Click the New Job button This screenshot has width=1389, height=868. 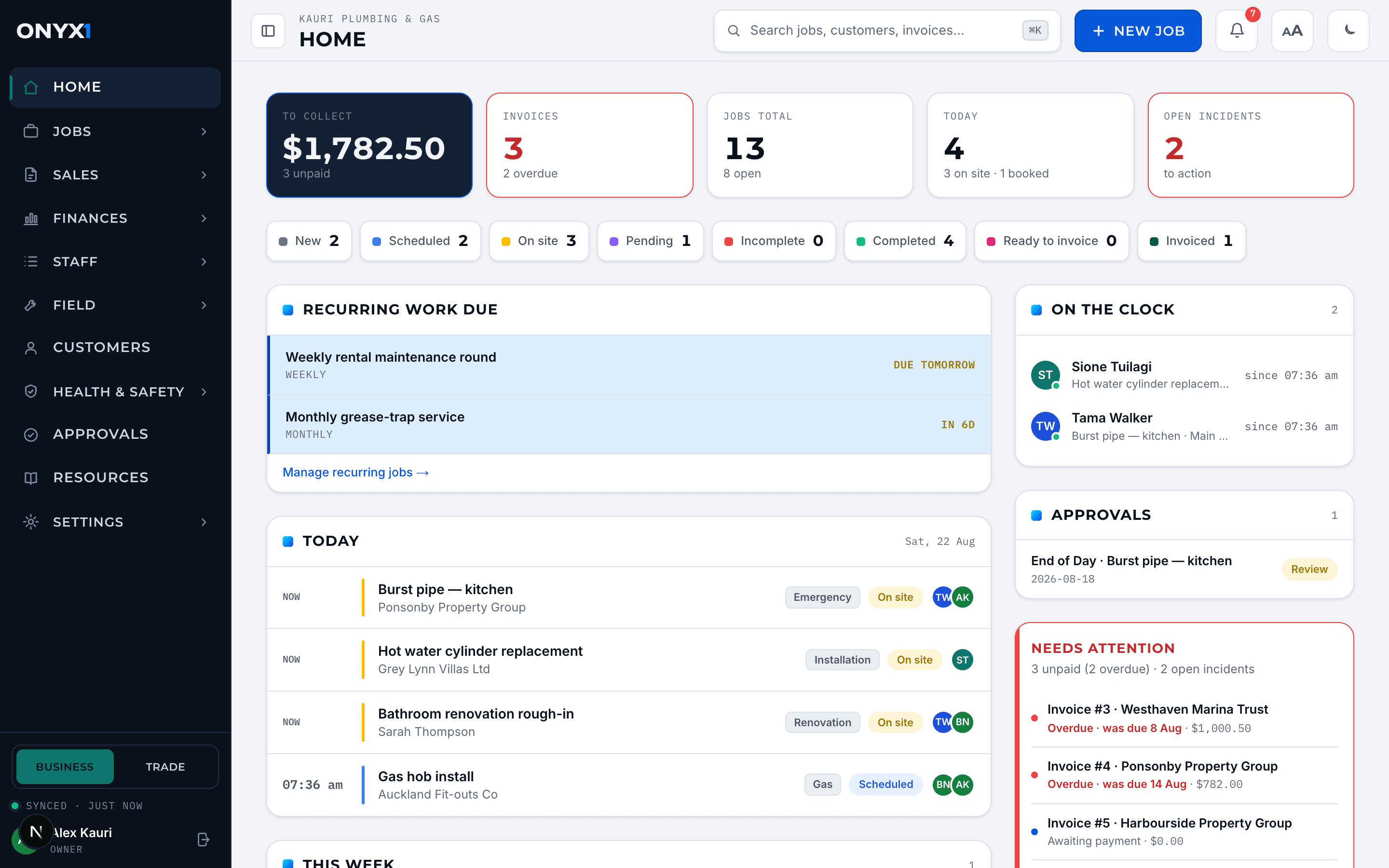(1138, 31)
